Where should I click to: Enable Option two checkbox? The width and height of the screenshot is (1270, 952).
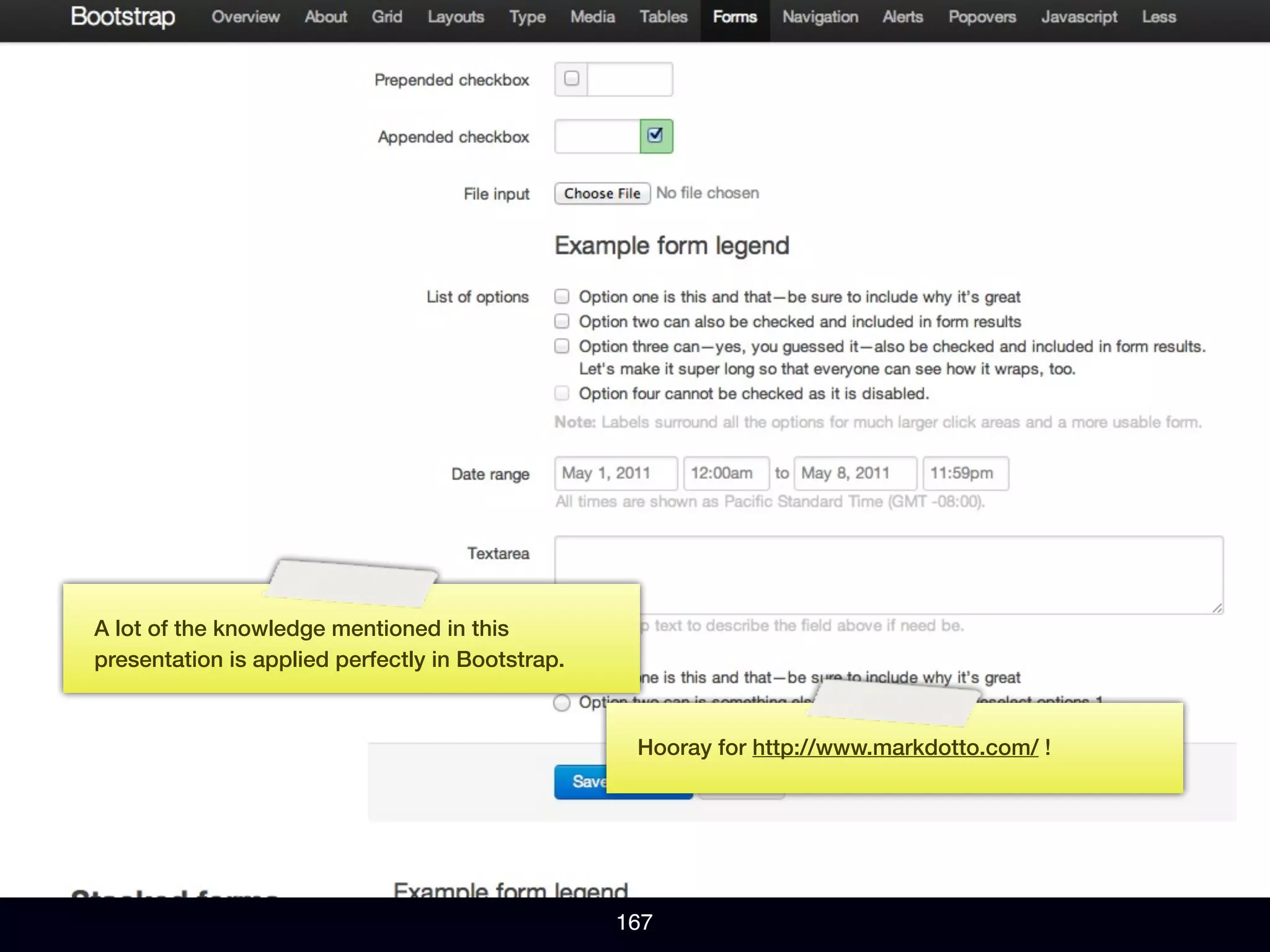[562, 321]
